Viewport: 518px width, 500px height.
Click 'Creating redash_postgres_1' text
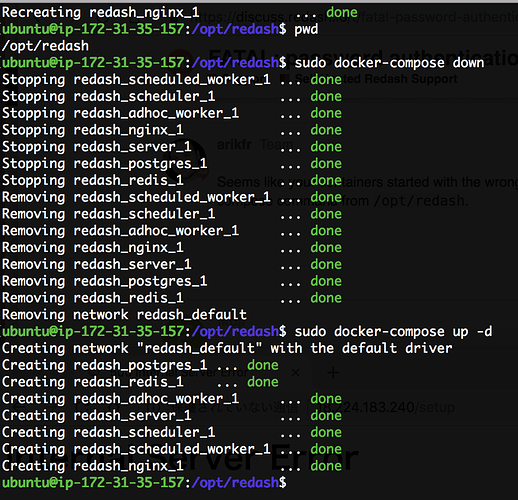coord(104,365)
